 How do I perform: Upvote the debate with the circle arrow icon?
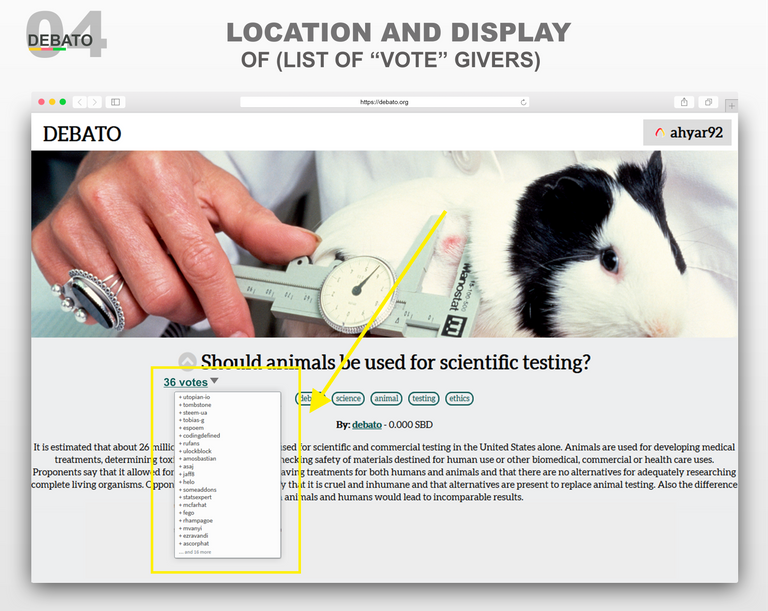(x=187, y=361)
